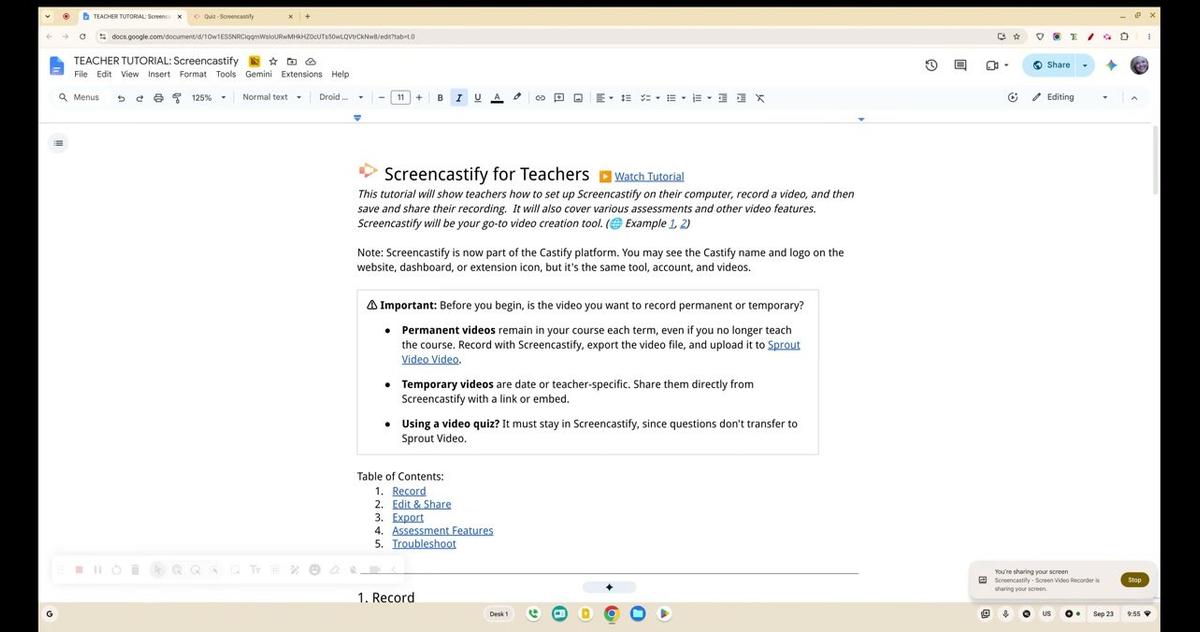Open the Desk 1 switcher

coord(498,614)
